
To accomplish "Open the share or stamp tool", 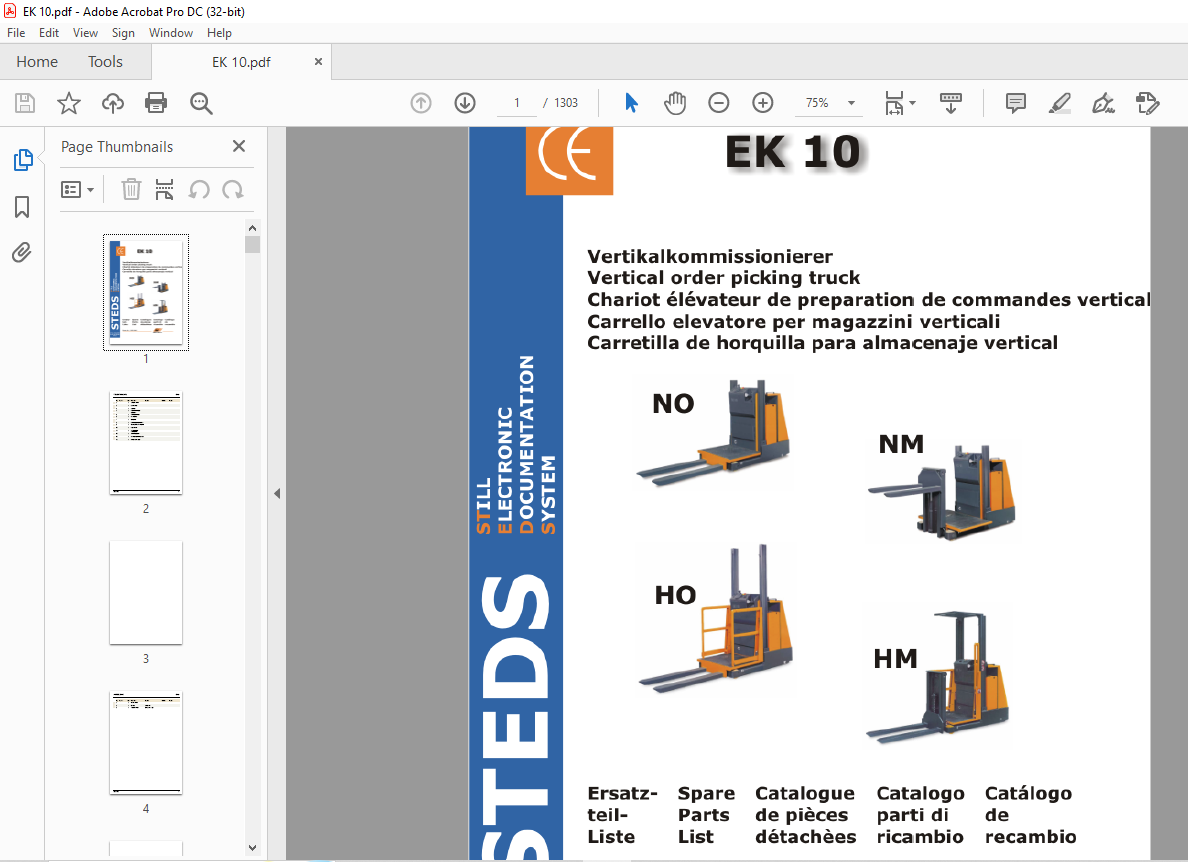I will [x=1148, y=103].
